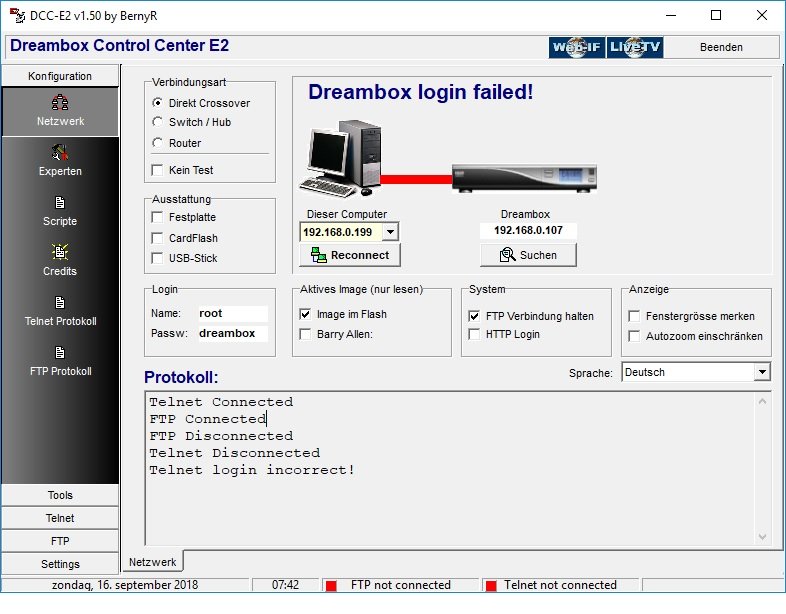Image resolution: width=786 pixels, height=614 pixels.
Task: Click the 'FTP Connected' log line
Action: click(x=208, y=419)
